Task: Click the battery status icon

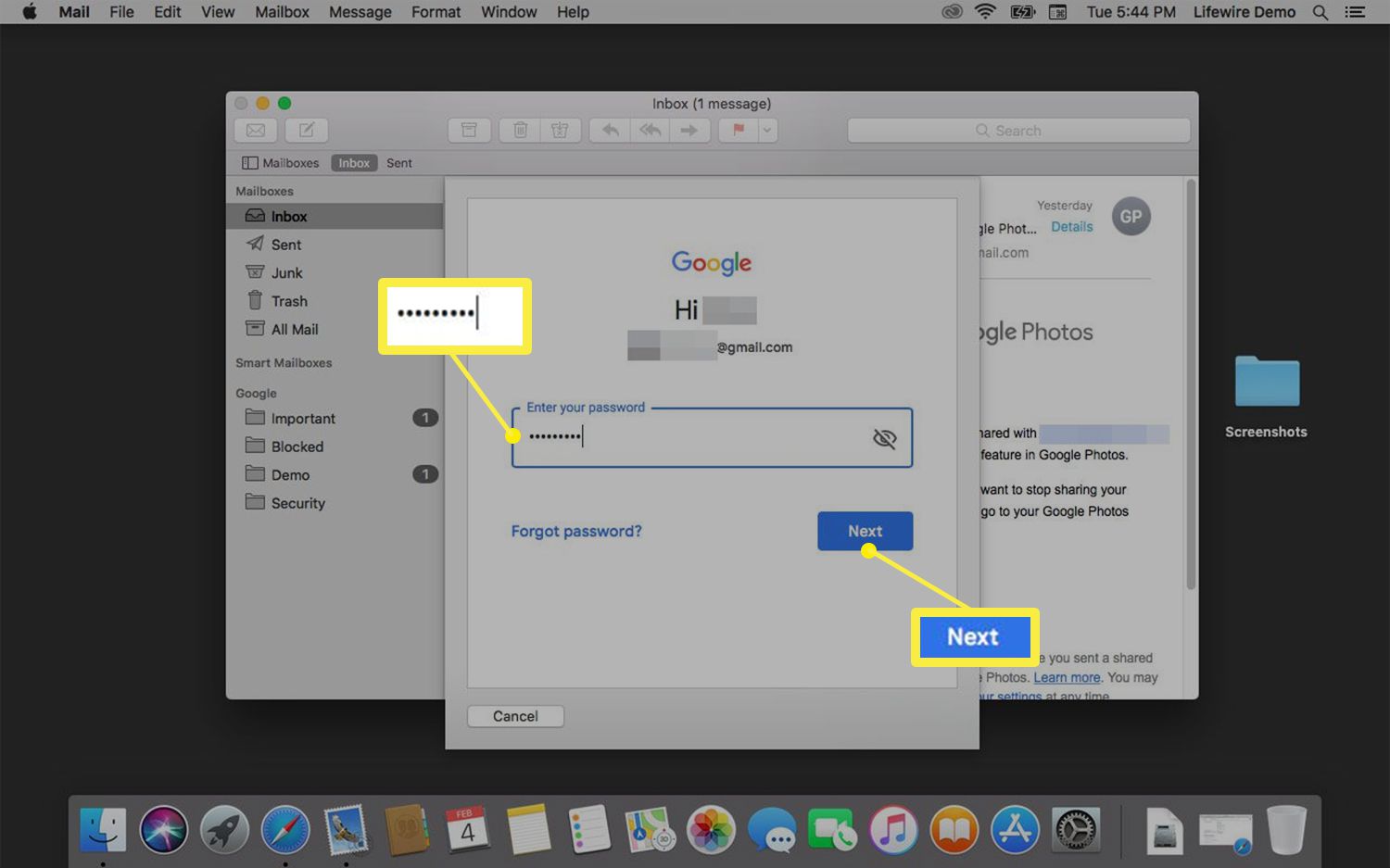Action: (x=1023, y=12)
